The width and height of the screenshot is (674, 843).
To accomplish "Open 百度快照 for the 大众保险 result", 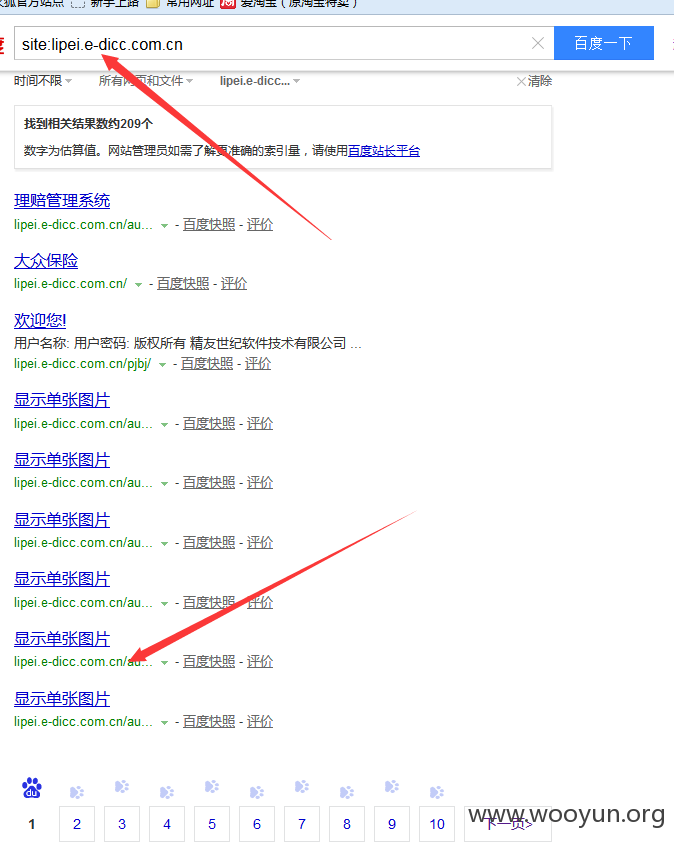I will tap(183, 283).
